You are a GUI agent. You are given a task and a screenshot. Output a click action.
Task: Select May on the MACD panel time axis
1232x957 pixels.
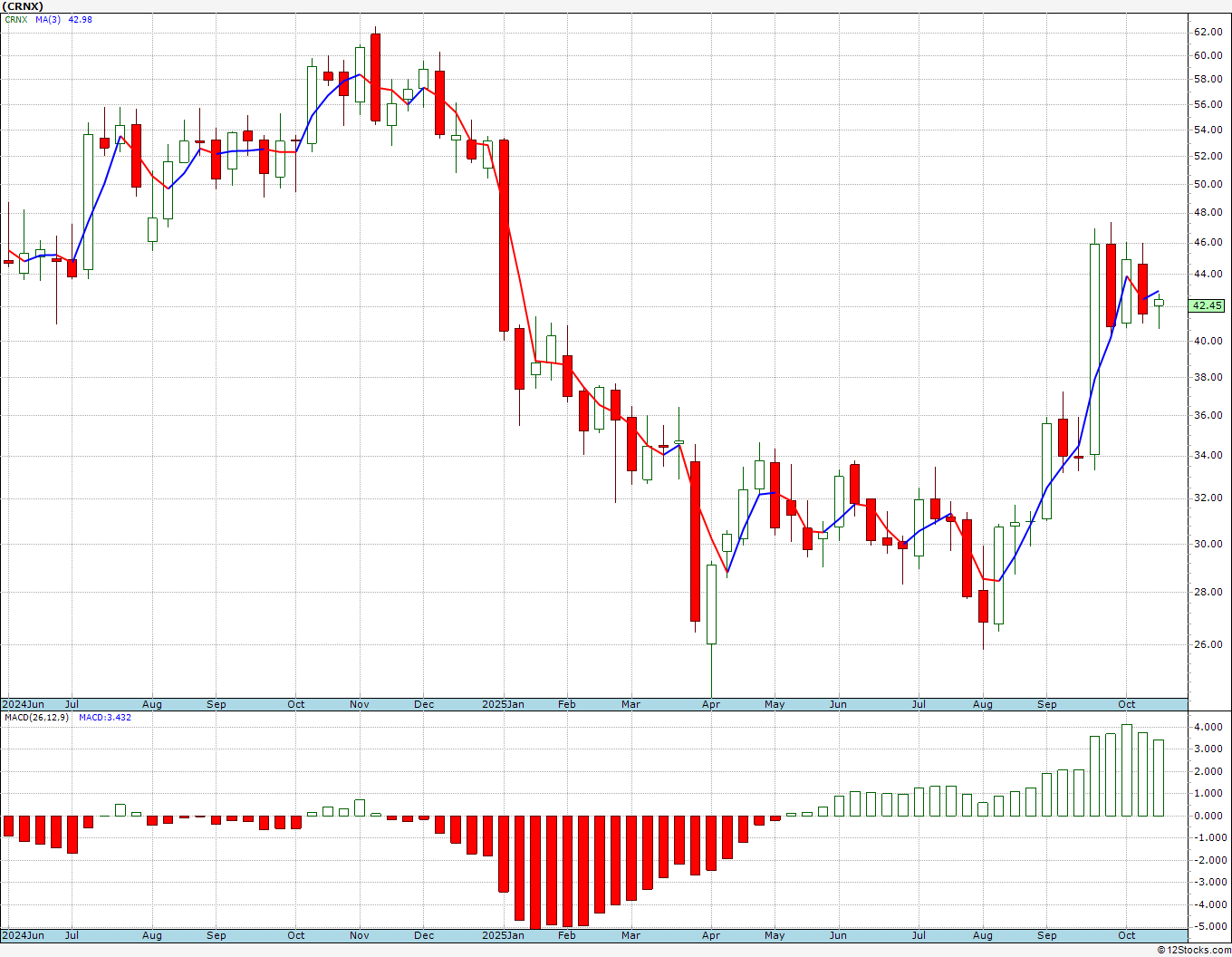tap(775, 935)
